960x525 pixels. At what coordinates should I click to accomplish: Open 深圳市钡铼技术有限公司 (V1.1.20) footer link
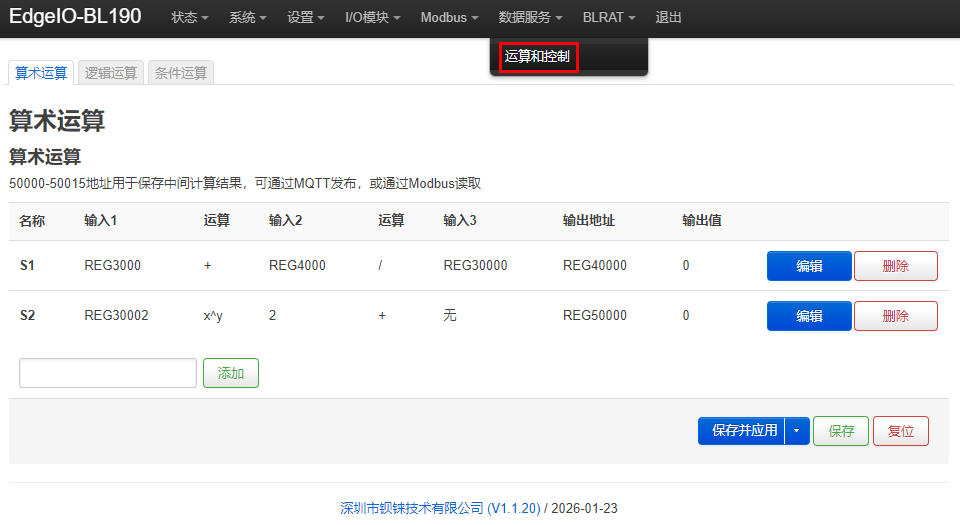pyautogui.click(x=440, y=508)
